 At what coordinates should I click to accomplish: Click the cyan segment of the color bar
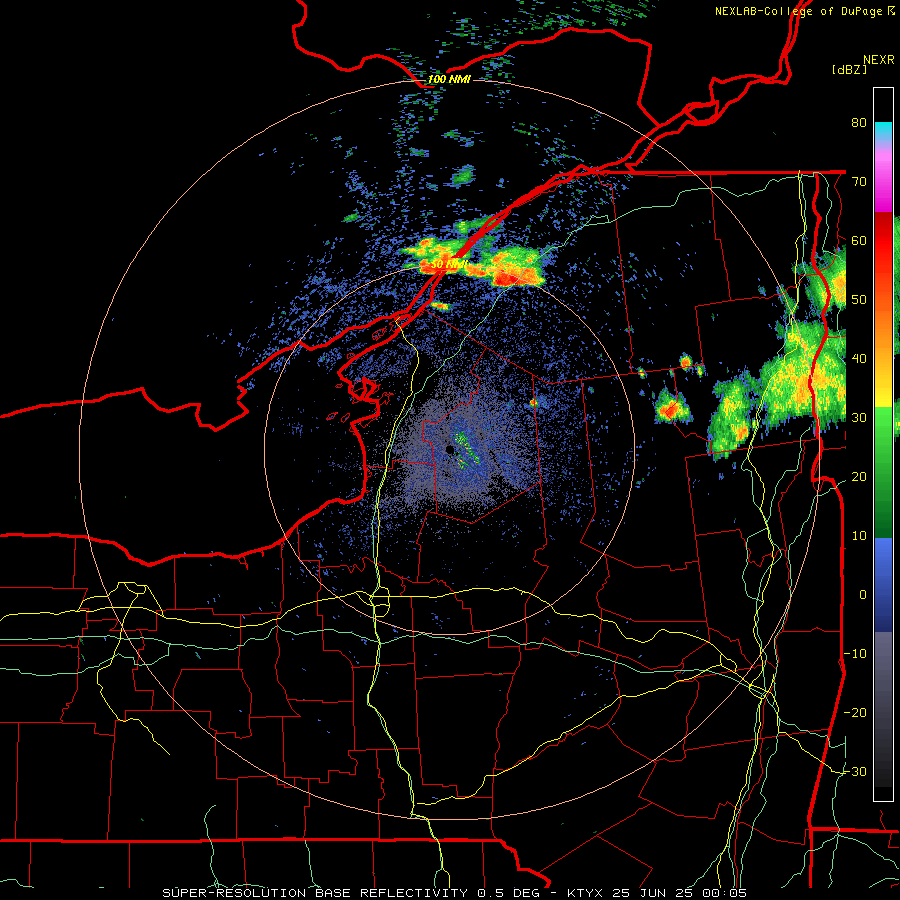883,132
